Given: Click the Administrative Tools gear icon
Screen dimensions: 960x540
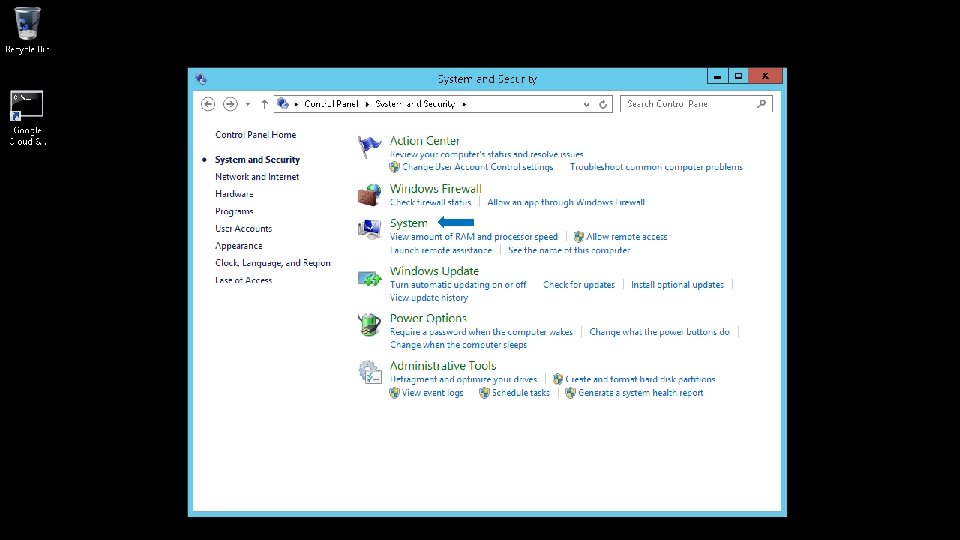Looking at the screenshot, I should tap(369, 372).
